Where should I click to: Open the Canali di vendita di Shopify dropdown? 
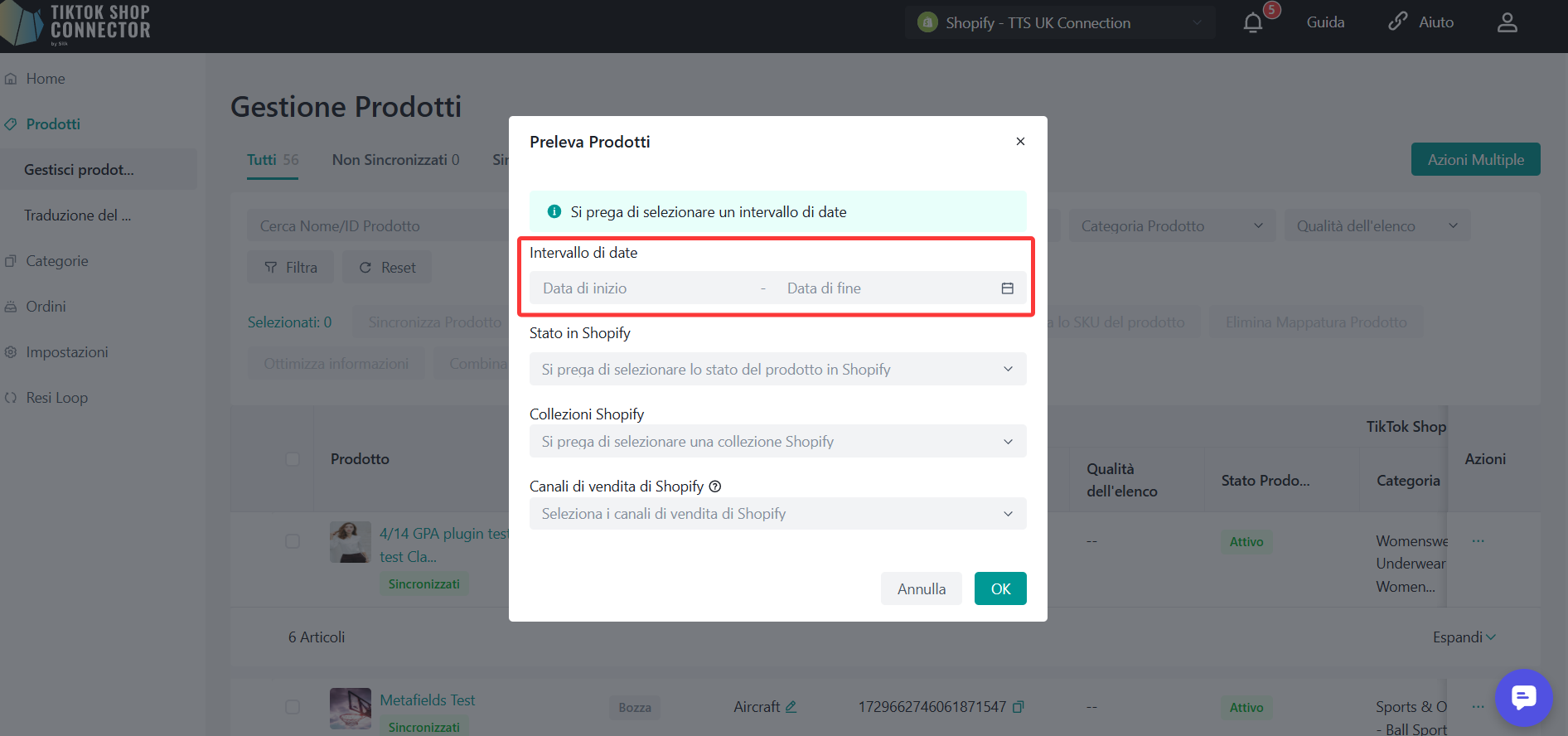(x=777, y=514)
